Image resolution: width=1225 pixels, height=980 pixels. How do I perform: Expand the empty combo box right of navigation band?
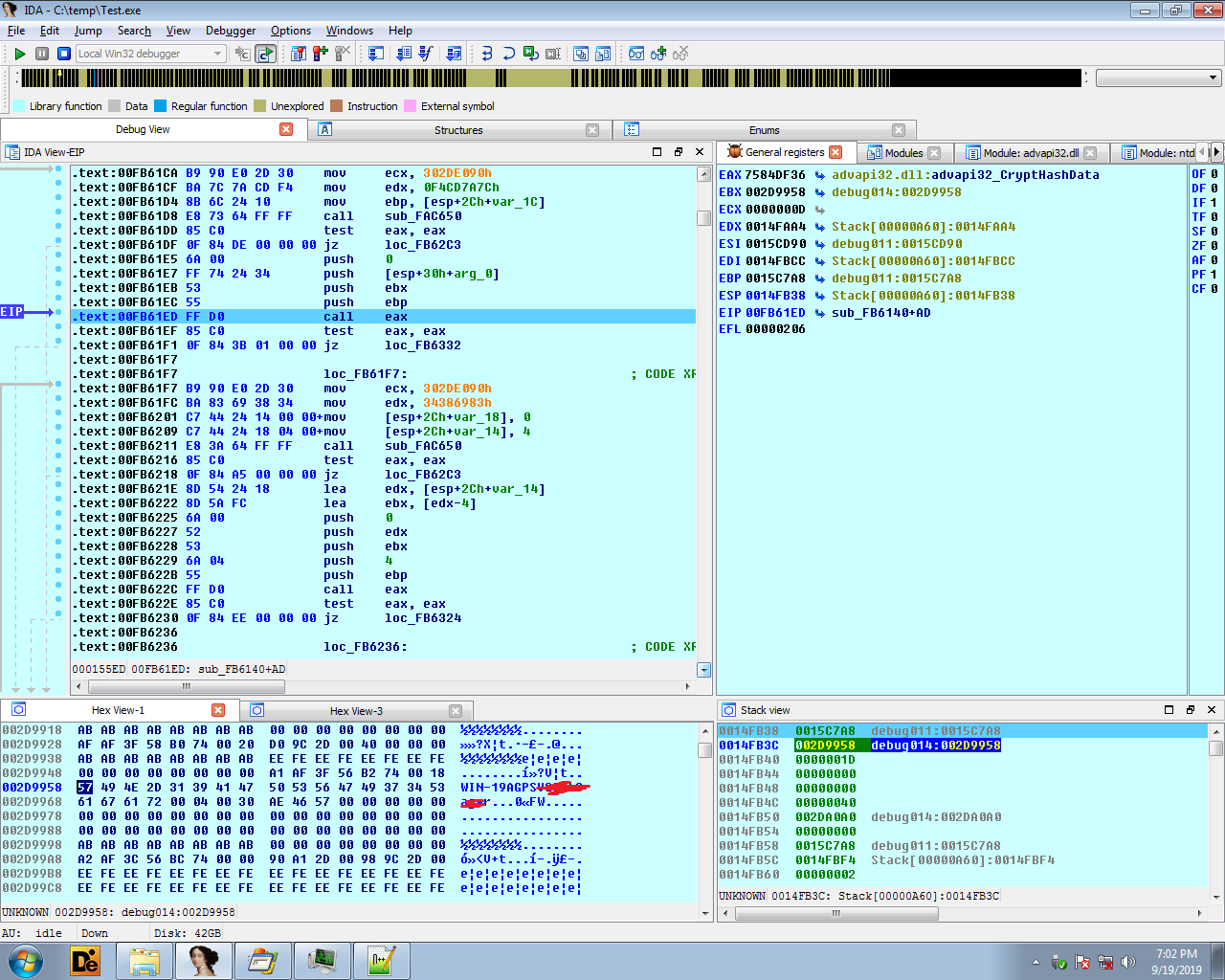coord(1213,78)
